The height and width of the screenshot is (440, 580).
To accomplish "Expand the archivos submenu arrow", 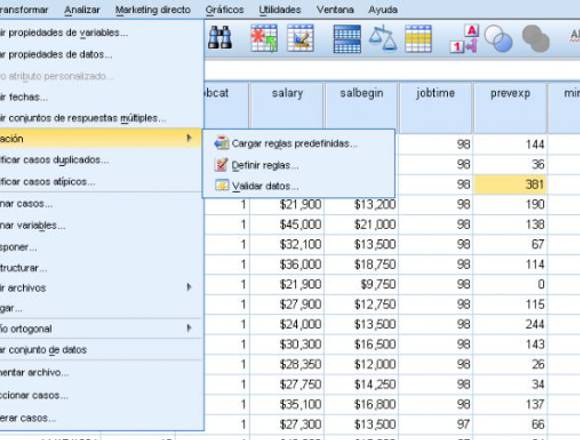I will coord(189,287).
